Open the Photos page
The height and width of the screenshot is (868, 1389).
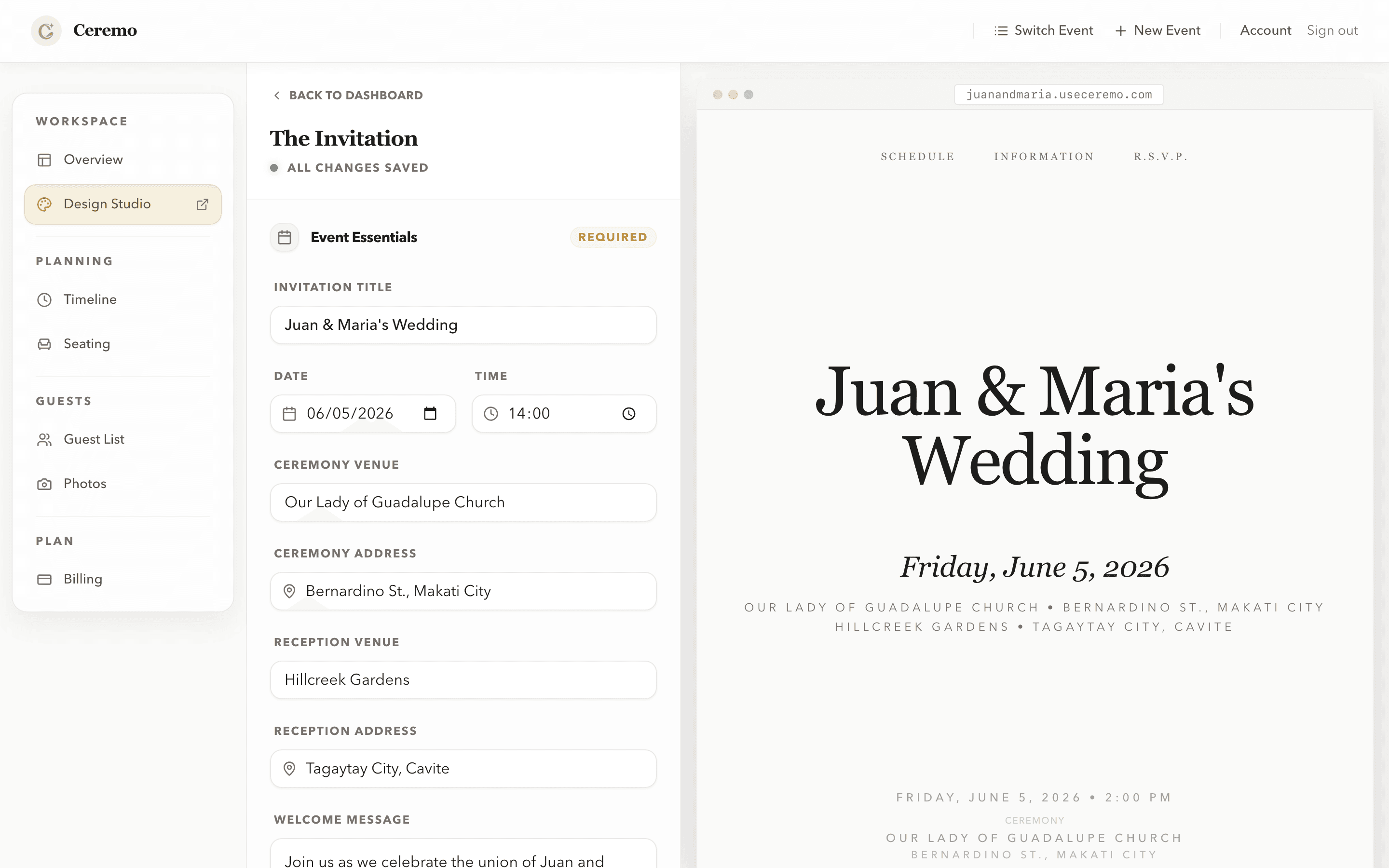[x=123, y=484]
